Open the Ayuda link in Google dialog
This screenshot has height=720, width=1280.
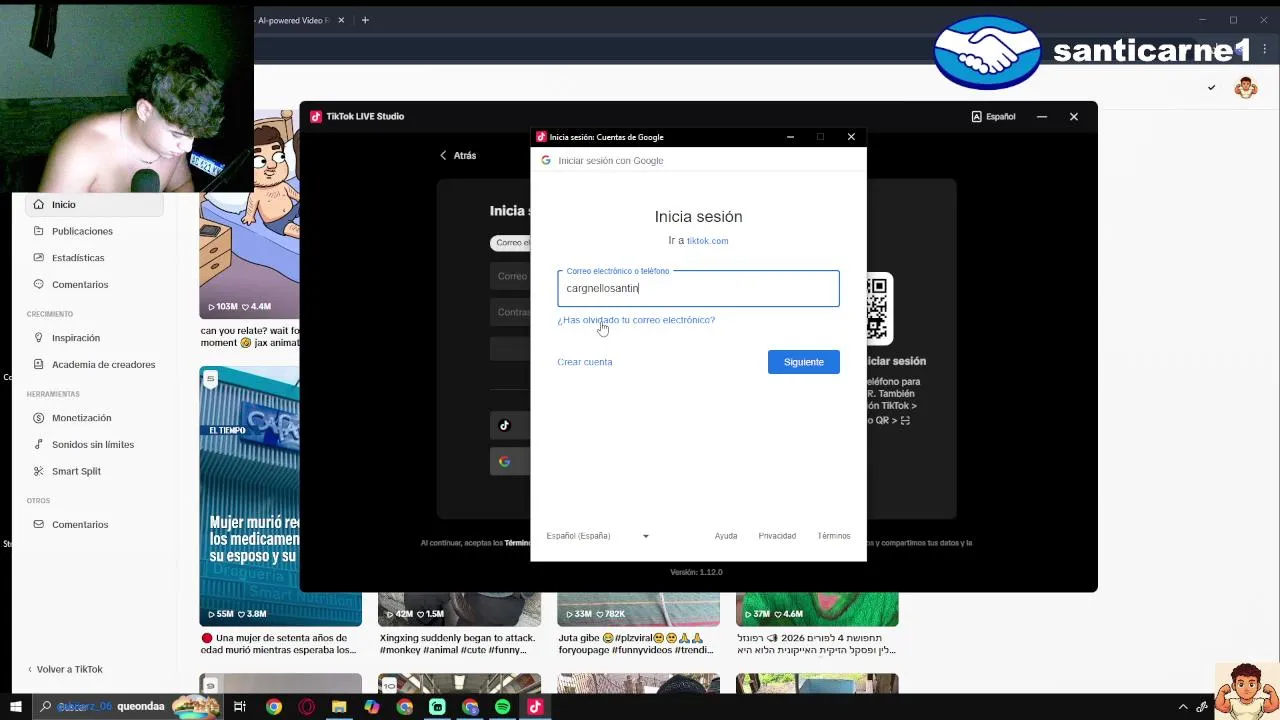pyautogui.click(x=726, y=536)
